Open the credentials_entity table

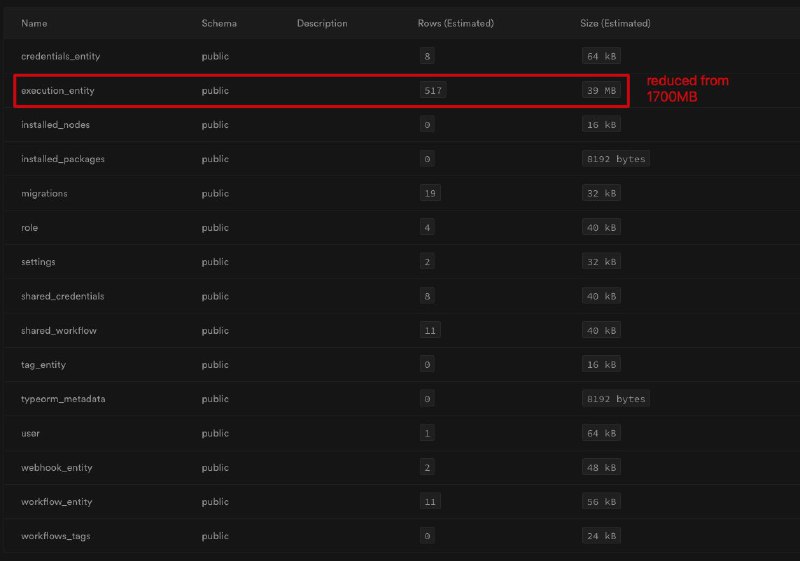pyautogui.click(x=60, y=56)
